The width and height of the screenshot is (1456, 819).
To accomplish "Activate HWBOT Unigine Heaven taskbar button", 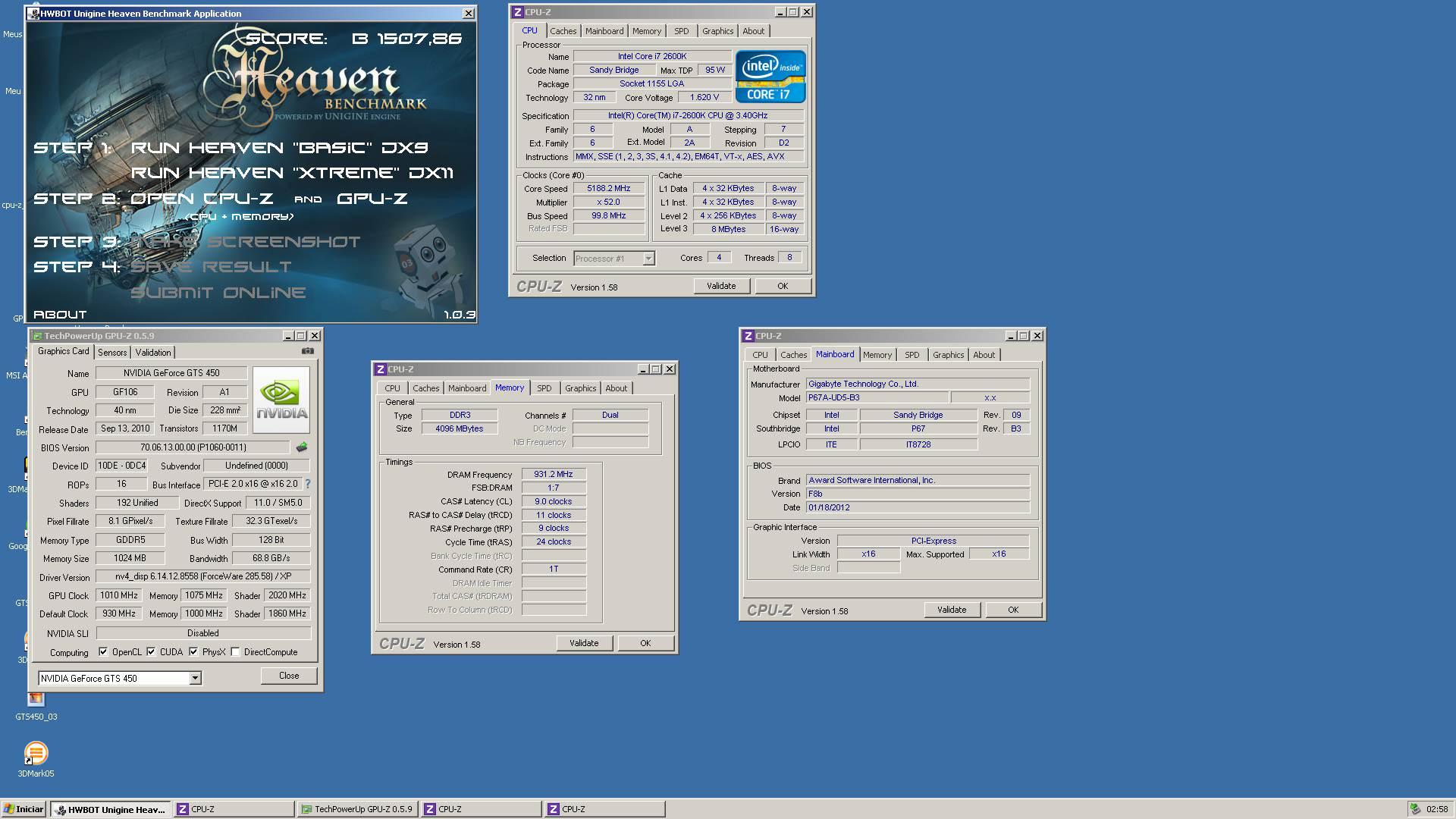I will [111, 809].
